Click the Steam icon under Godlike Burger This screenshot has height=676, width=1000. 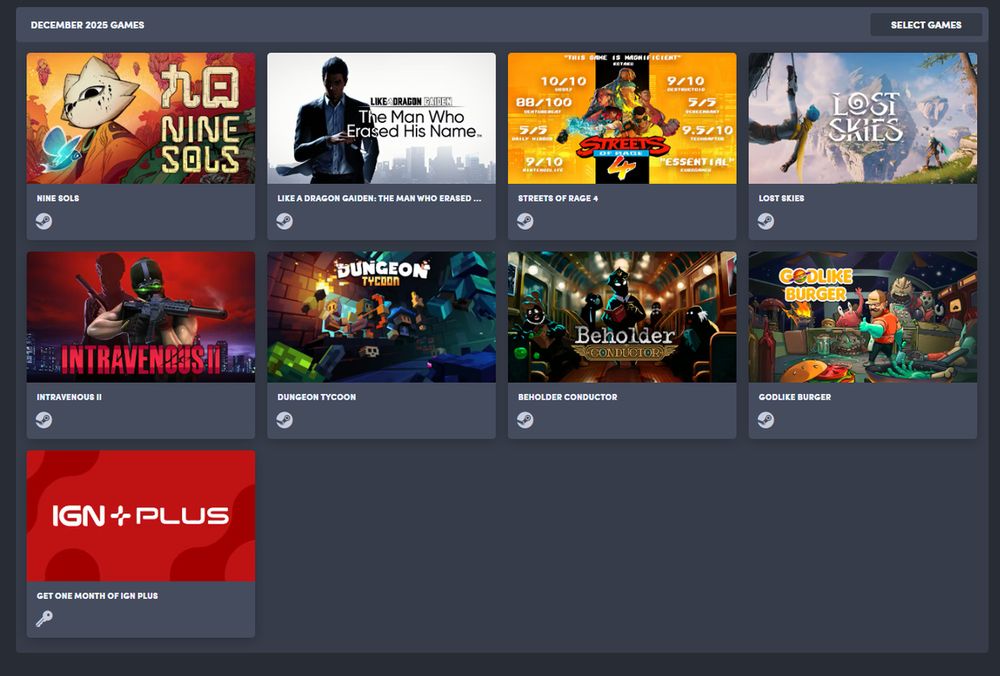click(766, 420)
